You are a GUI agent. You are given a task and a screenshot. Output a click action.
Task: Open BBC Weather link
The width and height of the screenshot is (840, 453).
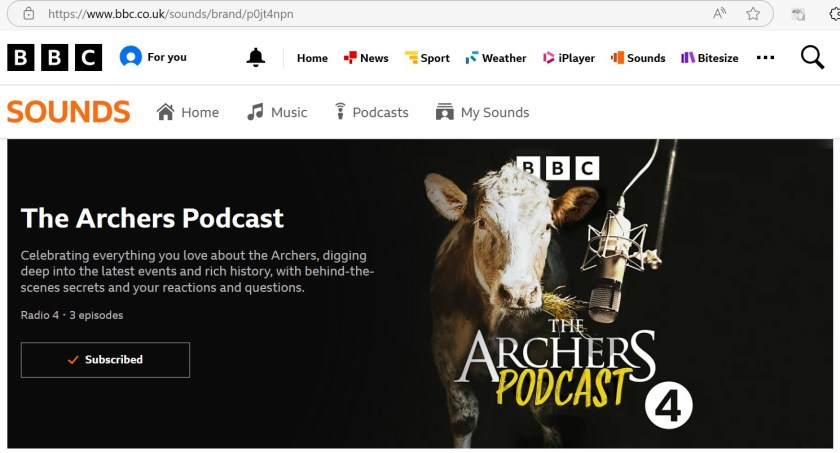496,58
